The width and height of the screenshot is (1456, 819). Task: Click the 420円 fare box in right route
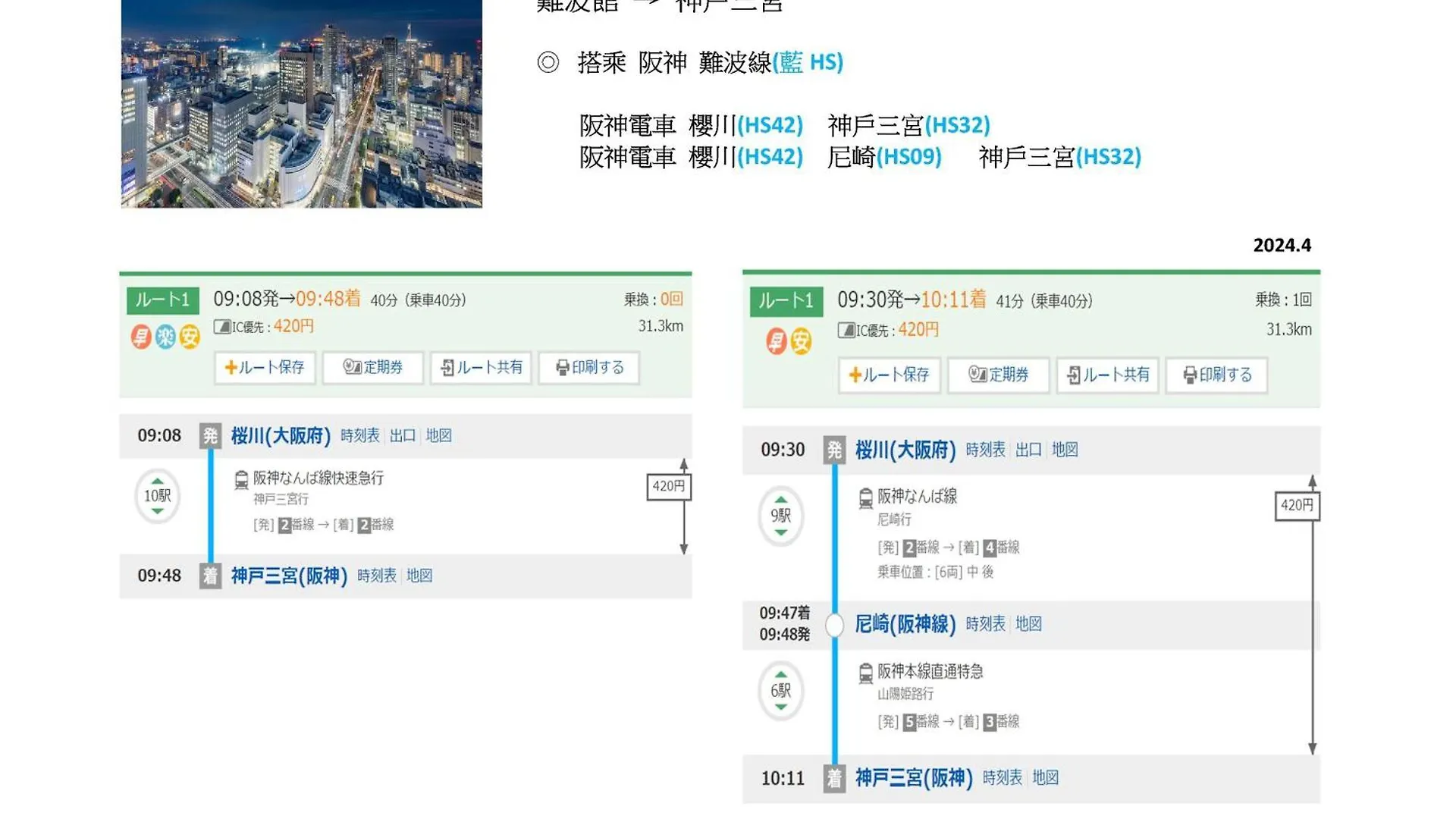tap(1297, 506)
